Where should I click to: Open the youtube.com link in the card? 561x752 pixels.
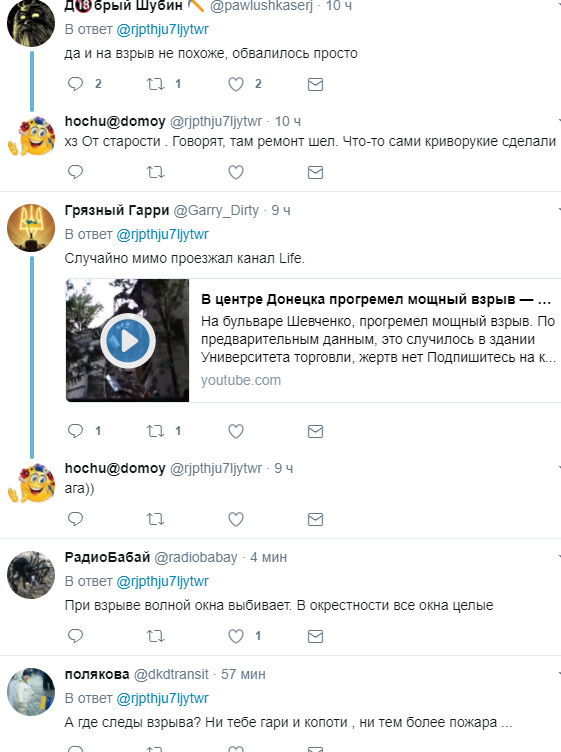[x=241, y=380]
